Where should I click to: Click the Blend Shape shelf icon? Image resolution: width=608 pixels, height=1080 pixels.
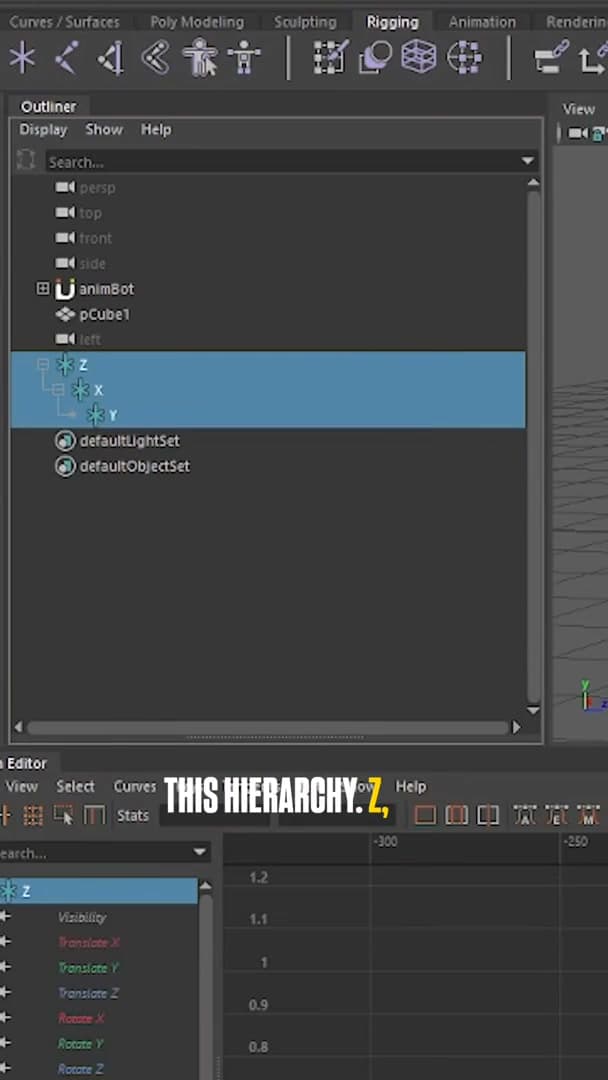(x=375, y=57)
